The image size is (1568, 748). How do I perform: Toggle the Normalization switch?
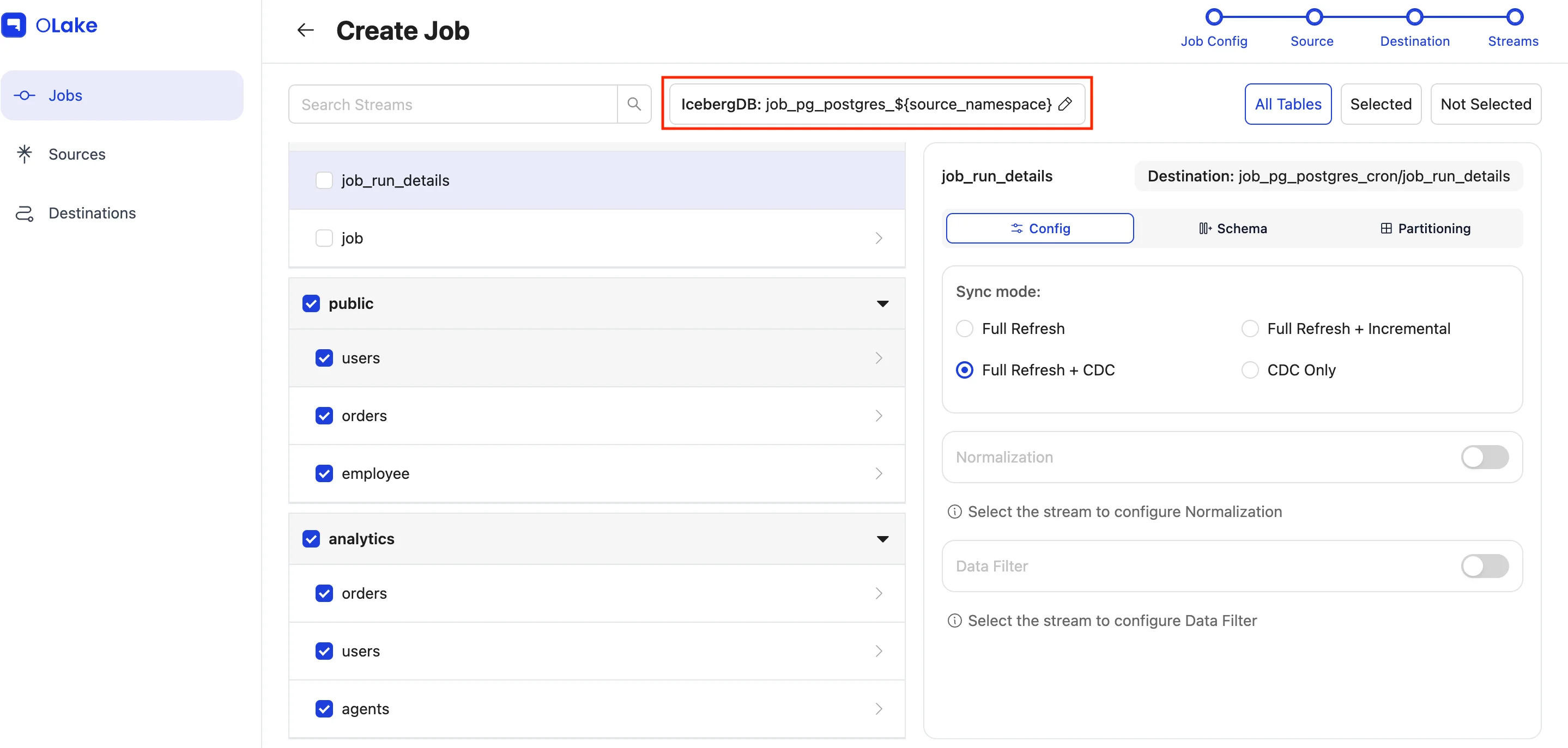[x=1484, y=457]
